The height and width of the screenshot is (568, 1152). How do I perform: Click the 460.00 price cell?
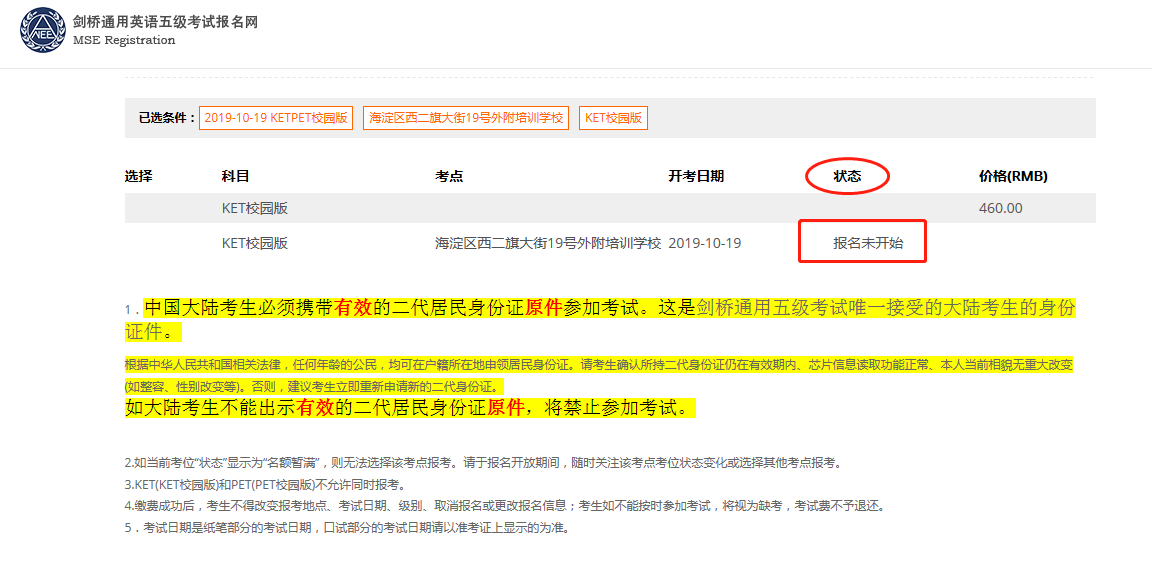click(x=1001, y=208)
